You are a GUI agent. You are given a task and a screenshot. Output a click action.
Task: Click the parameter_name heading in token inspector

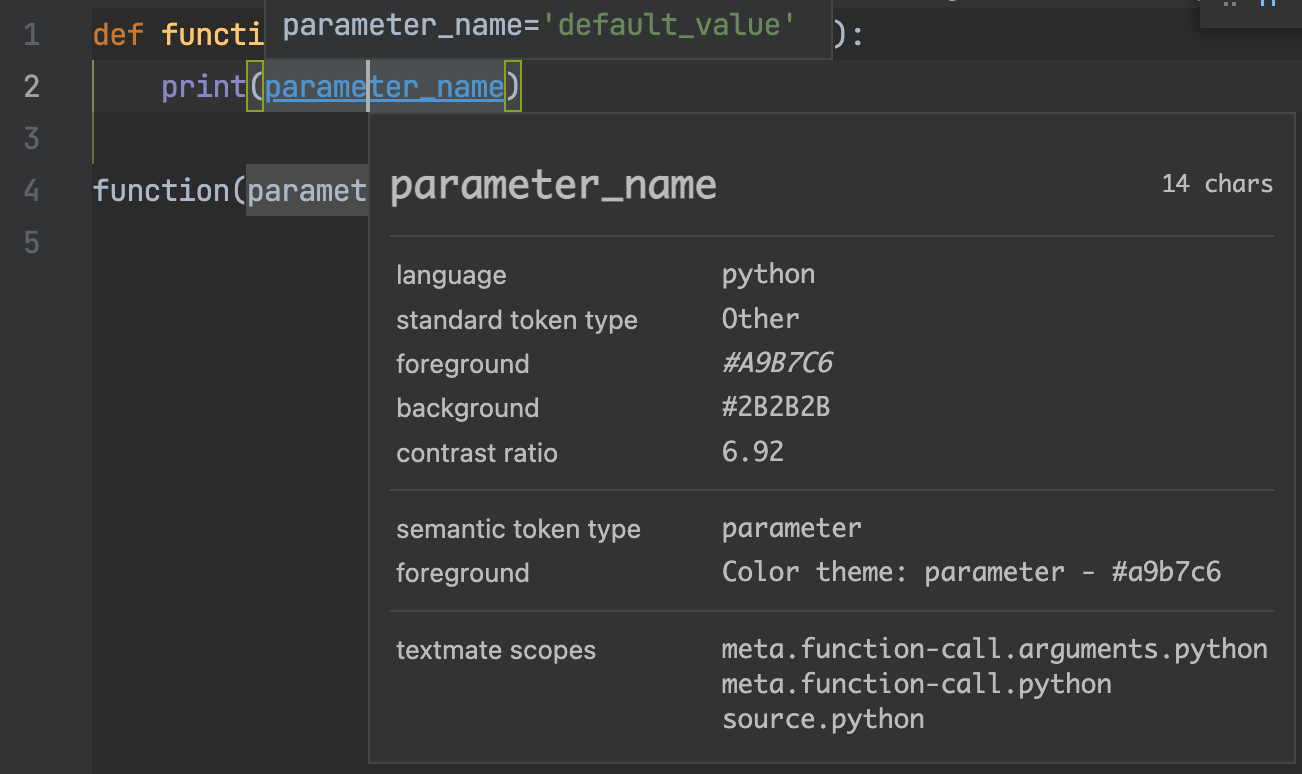553,185
